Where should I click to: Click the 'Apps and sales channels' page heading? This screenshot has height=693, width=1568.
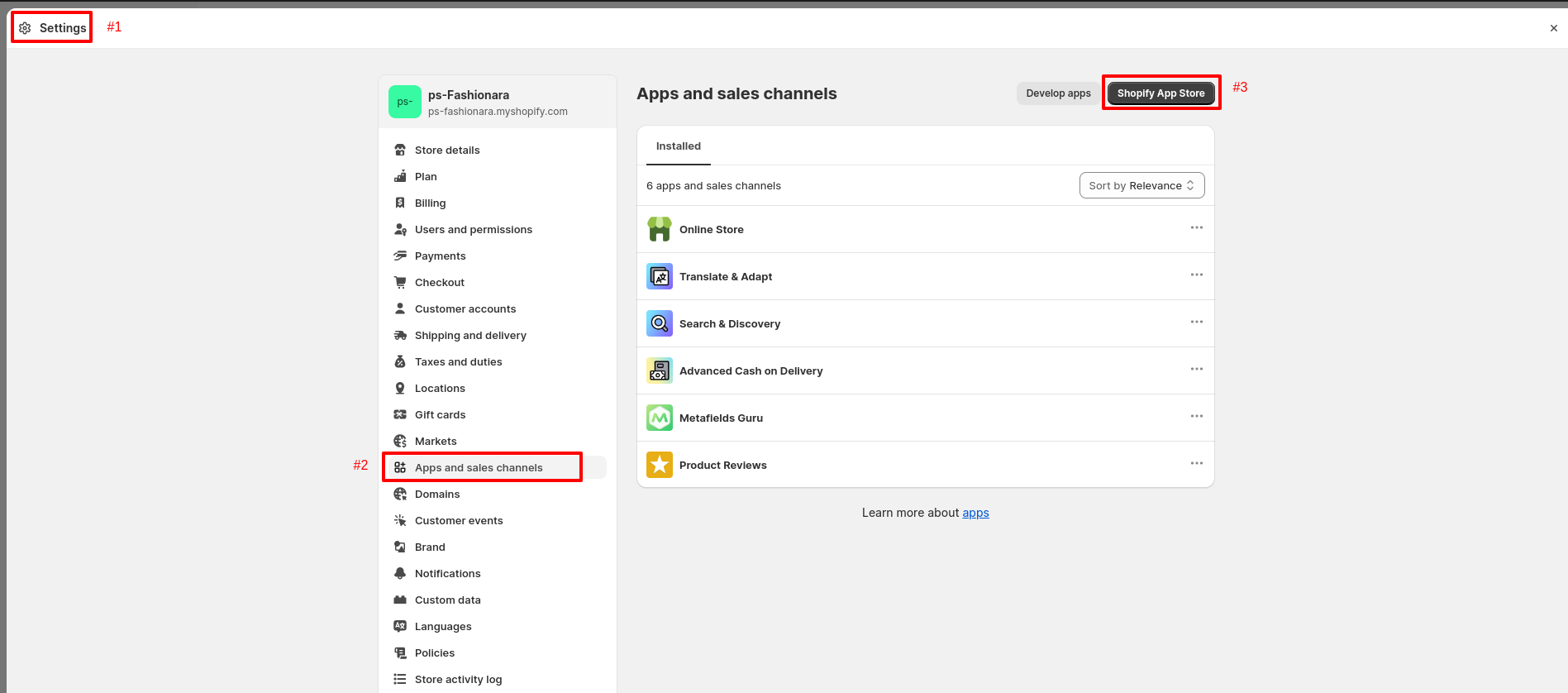736,93
